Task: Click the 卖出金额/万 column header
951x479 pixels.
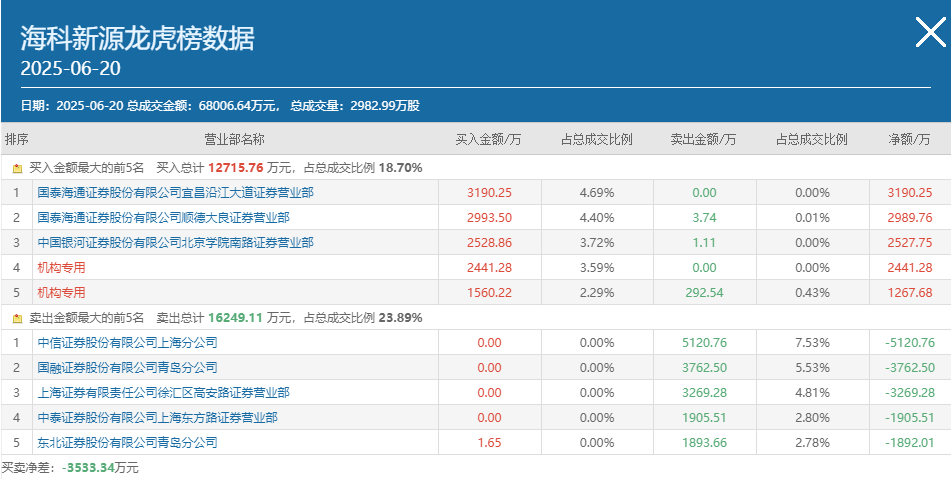Action: pyautogui.click(x=704, y=139)
